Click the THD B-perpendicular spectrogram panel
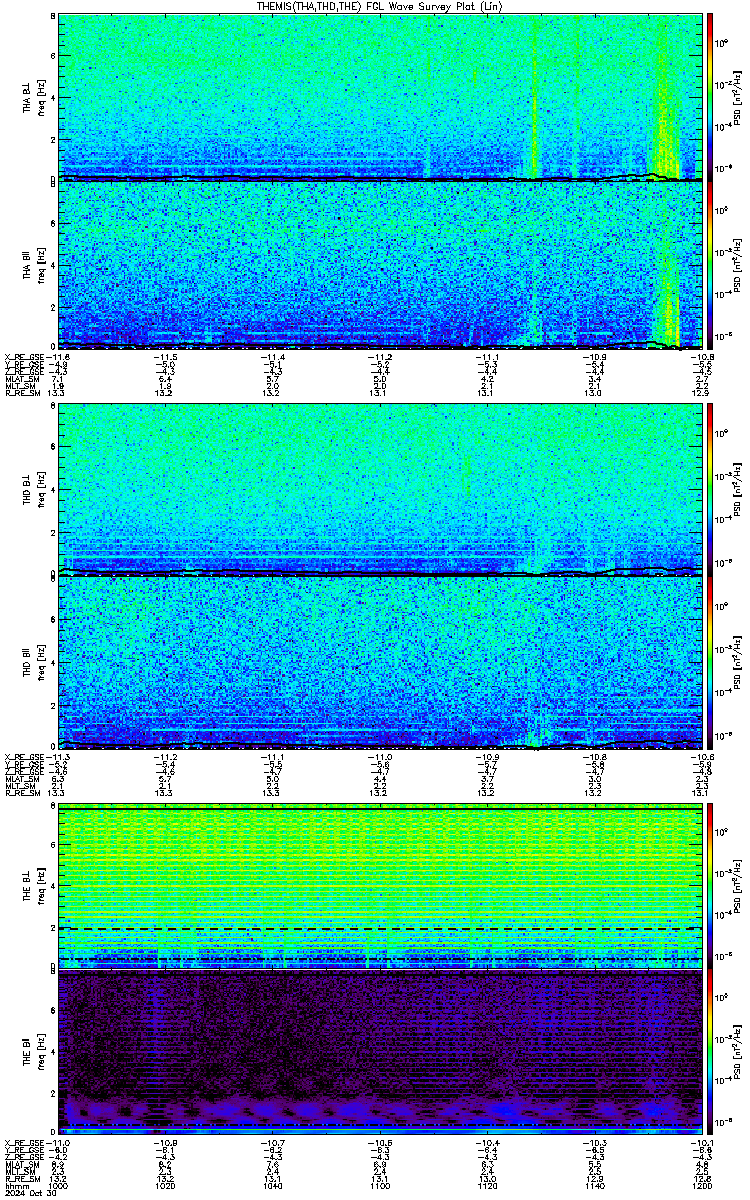The image size is (750, 1200). (379, 488)
